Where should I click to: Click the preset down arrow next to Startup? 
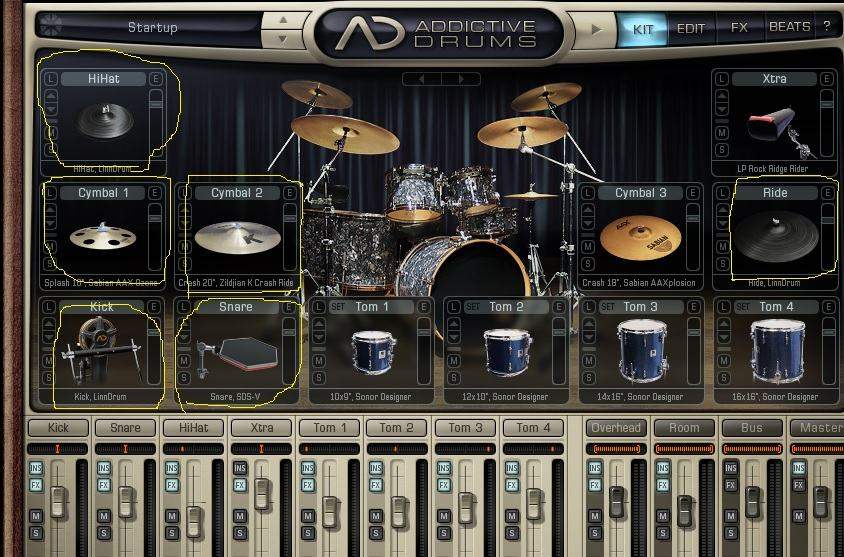point(283,39)
